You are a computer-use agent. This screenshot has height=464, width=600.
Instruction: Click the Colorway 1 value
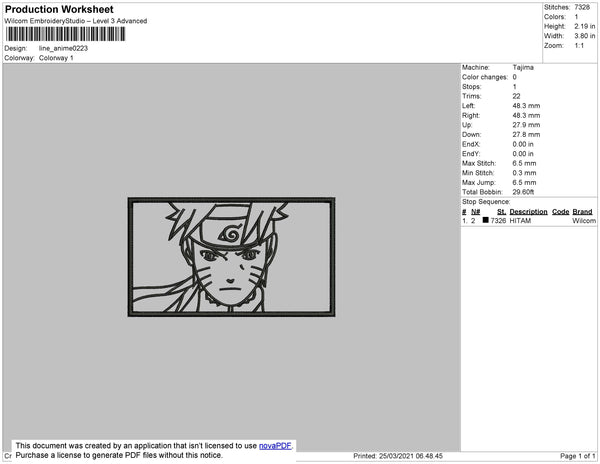[56, 58]
